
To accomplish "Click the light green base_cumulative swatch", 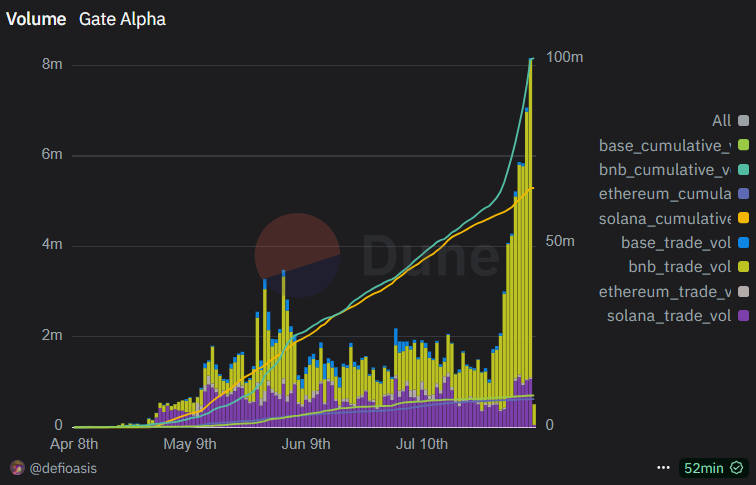I will 743,145.
